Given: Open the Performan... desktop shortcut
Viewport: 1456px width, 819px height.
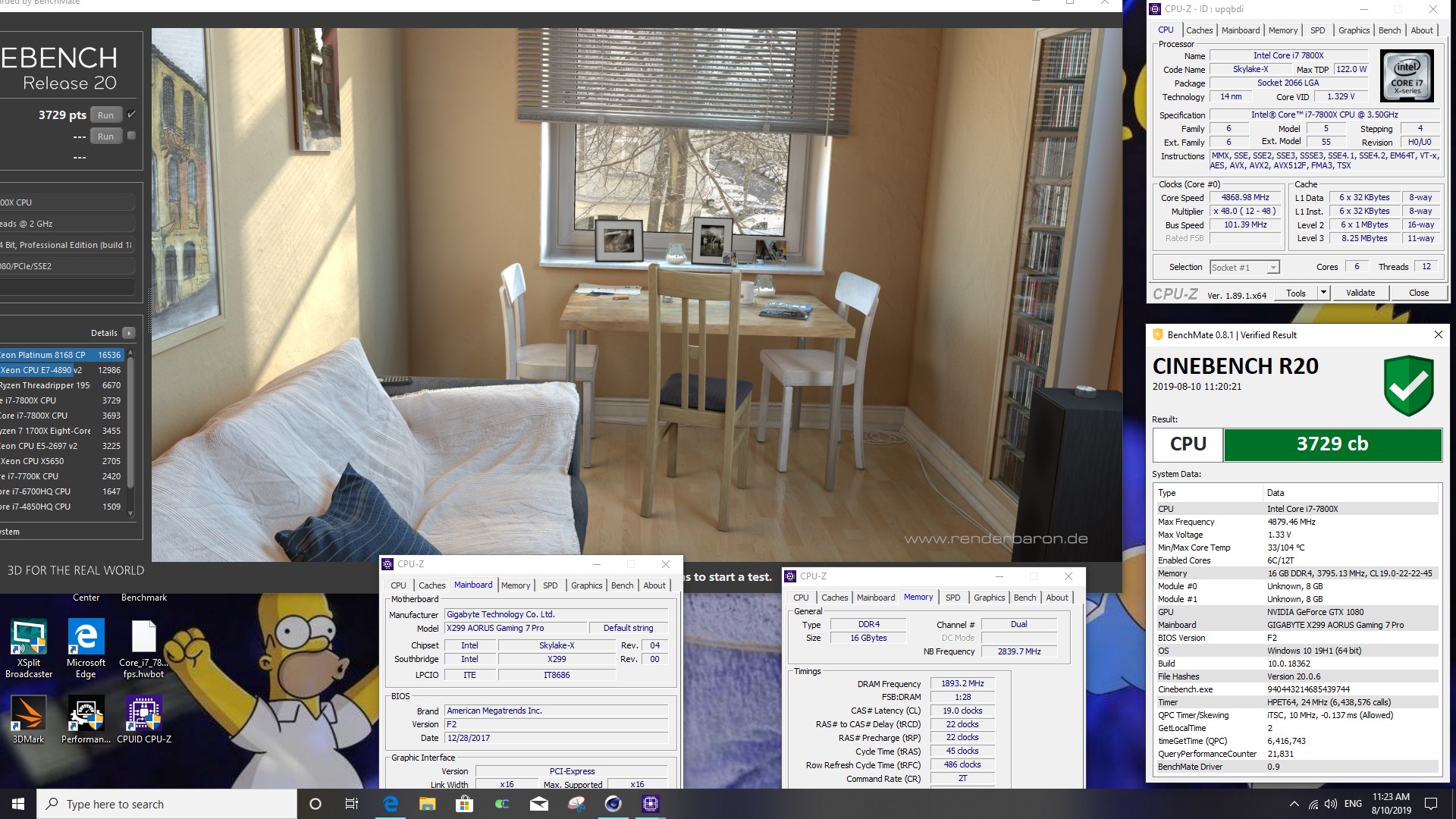Looking at the screenshot, I should (86, 720).
